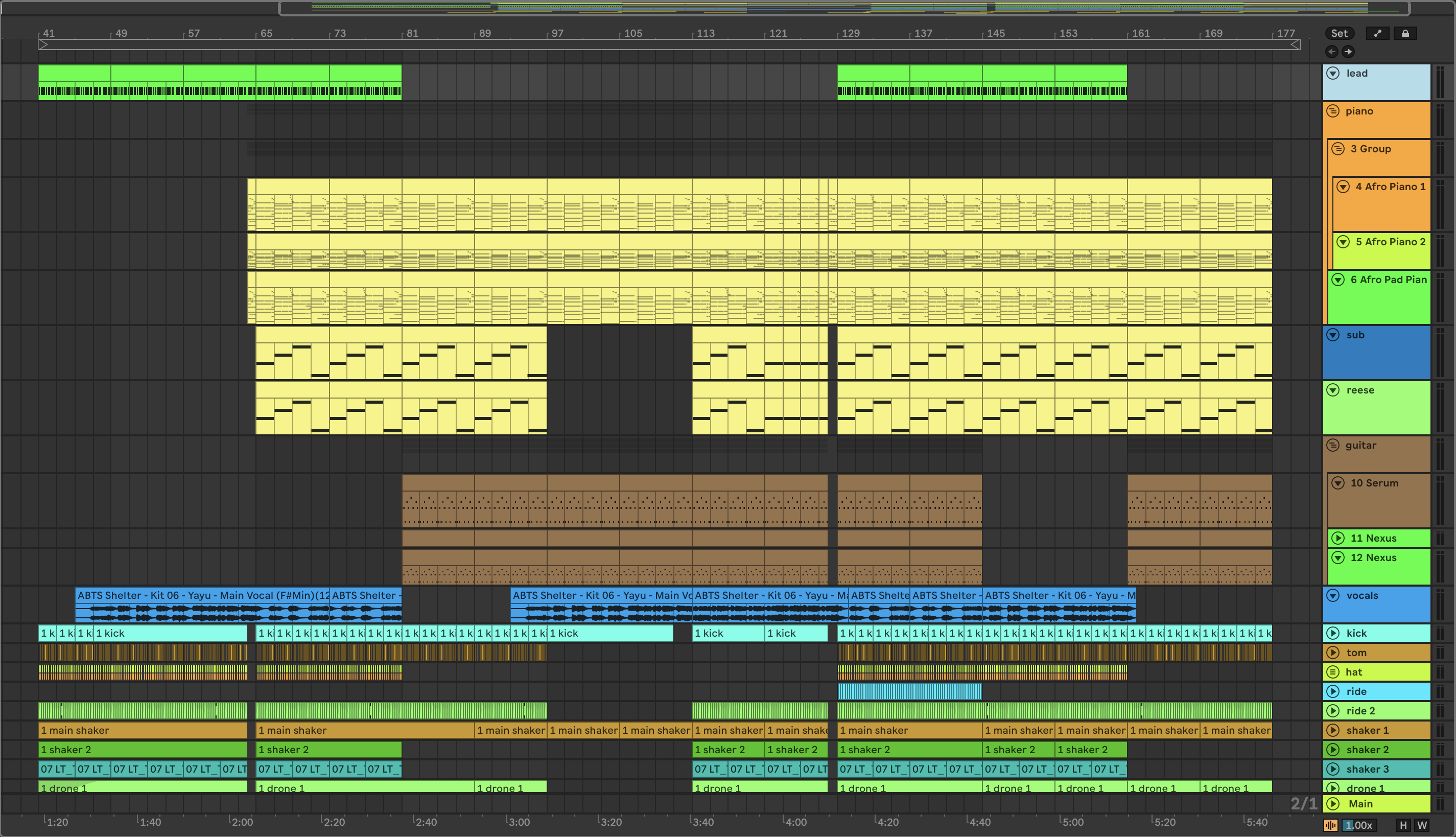The image size is (1456, 837).
Task: Unfold the shaker 3 track via its icon
Action: [1333, 769]
